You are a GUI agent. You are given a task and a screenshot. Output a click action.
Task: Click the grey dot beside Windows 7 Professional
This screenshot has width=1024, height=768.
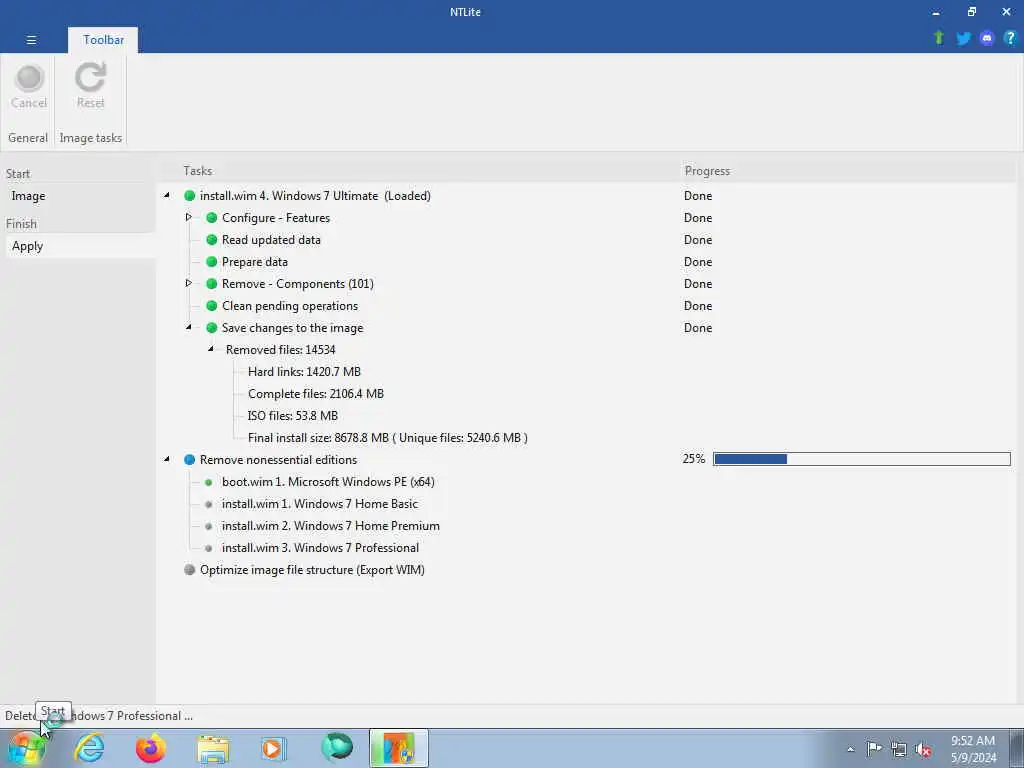point(208,548)
